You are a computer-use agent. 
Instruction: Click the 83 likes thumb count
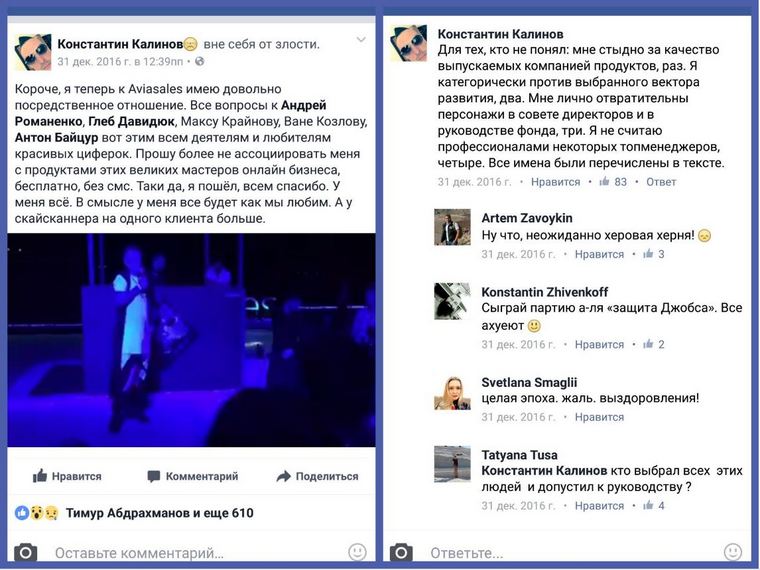pos(613,182)
